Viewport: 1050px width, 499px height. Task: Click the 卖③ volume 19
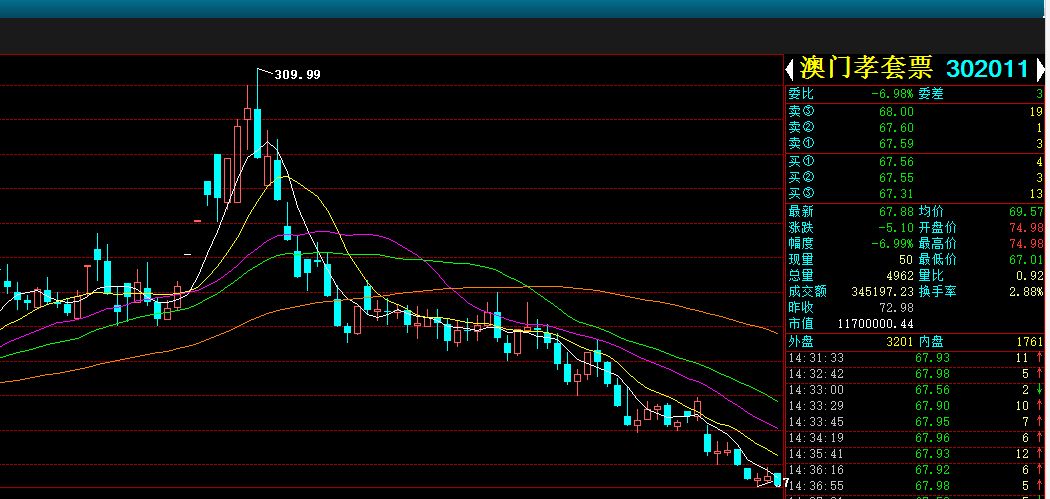1037,112
